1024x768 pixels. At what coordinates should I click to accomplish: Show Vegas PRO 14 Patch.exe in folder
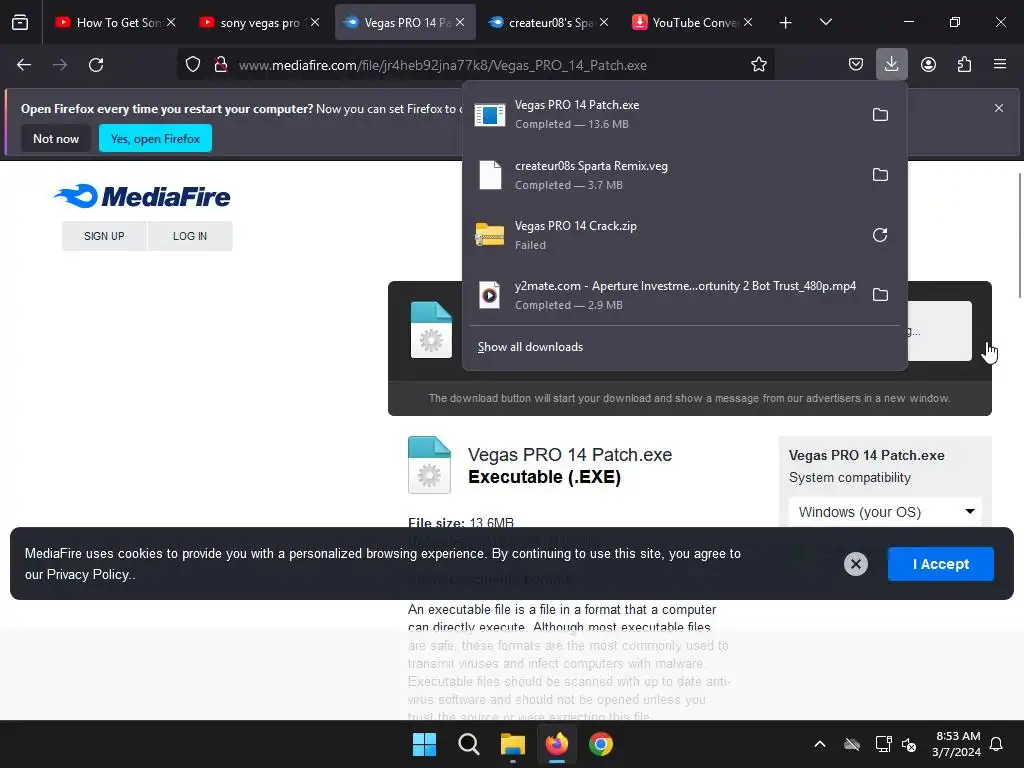(880, 115)
